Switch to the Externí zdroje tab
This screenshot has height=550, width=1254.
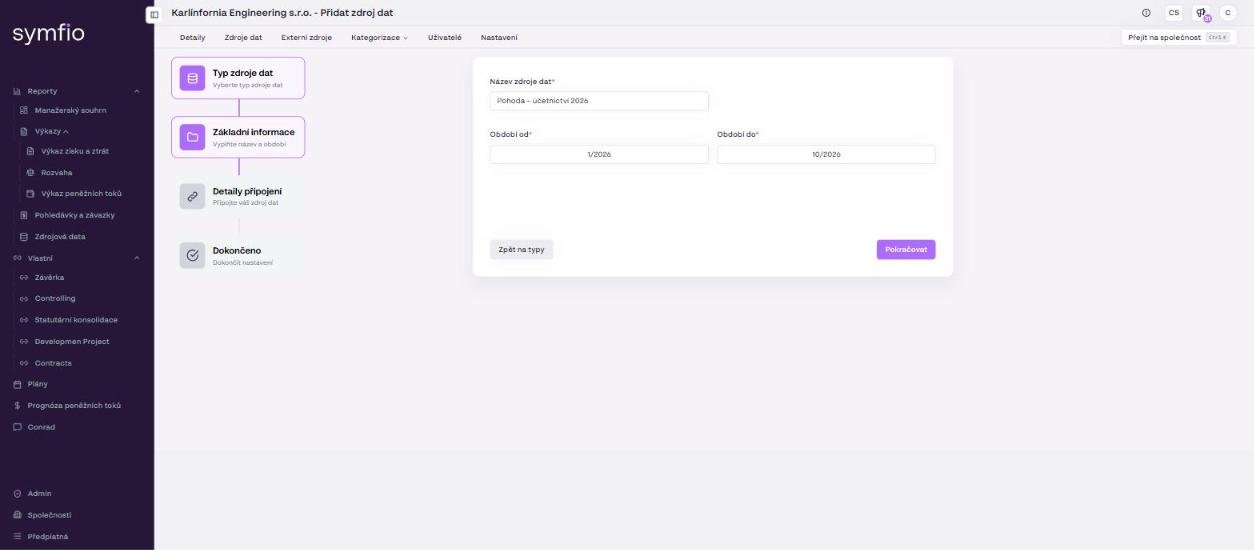point(307,37)
